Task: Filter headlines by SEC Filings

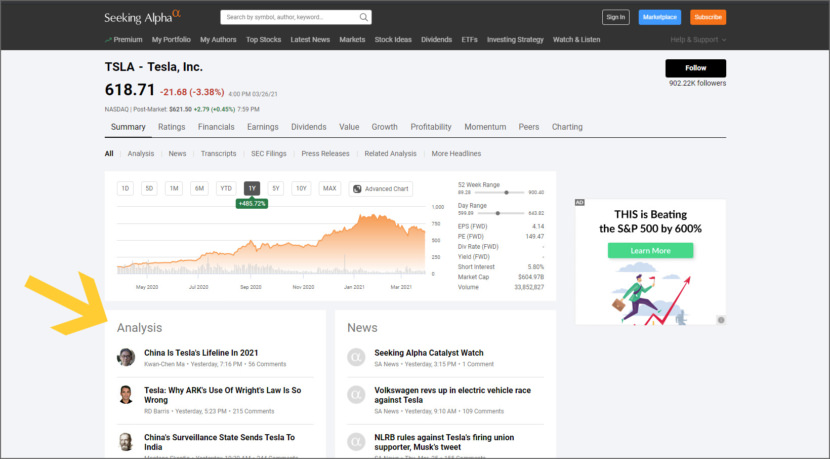Action: (269, 154)
